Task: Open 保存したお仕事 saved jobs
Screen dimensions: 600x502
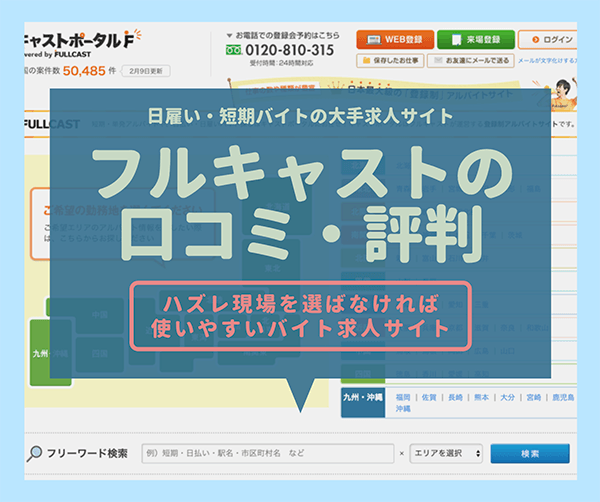Action: pyautogui.click(x=390, y=60)
